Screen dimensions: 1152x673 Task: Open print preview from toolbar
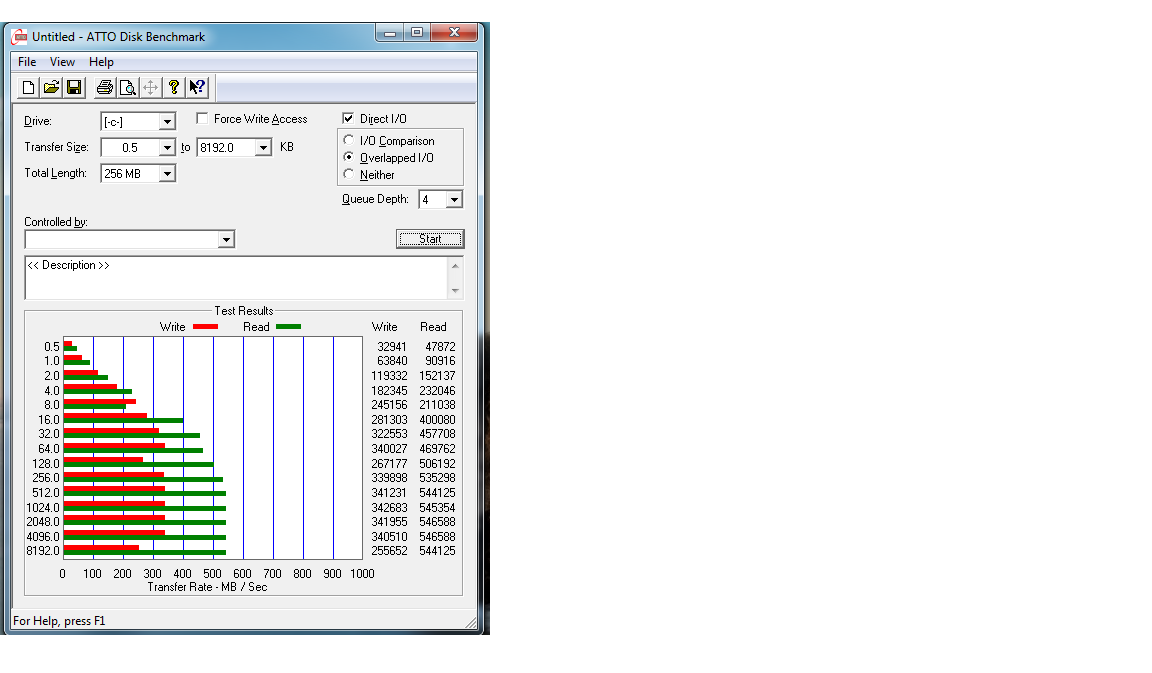[x=128, y=88]
